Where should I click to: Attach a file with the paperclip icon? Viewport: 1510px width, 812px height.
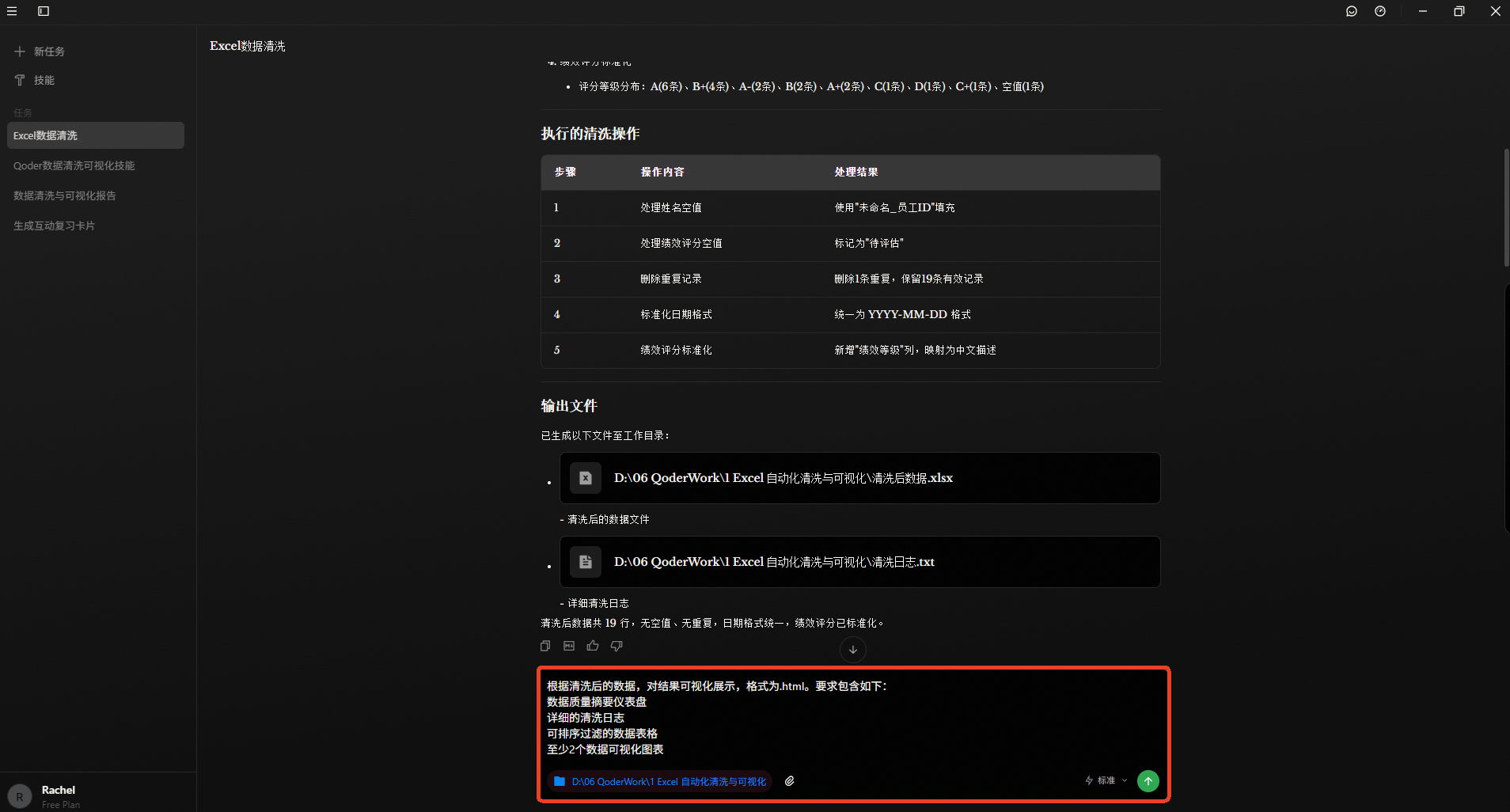click(790, 781)
